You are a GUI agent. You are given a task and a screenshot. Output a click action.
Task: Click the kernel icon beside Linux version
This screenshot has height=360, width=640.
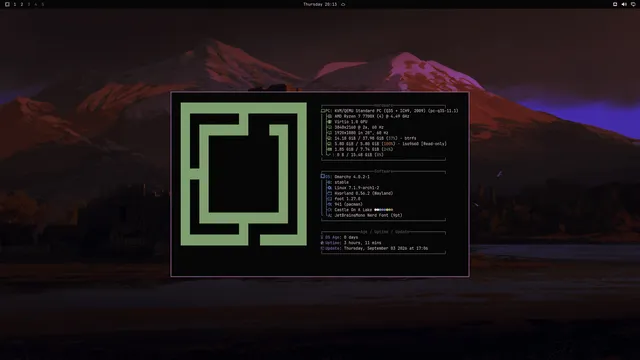[x=329, y=188]
